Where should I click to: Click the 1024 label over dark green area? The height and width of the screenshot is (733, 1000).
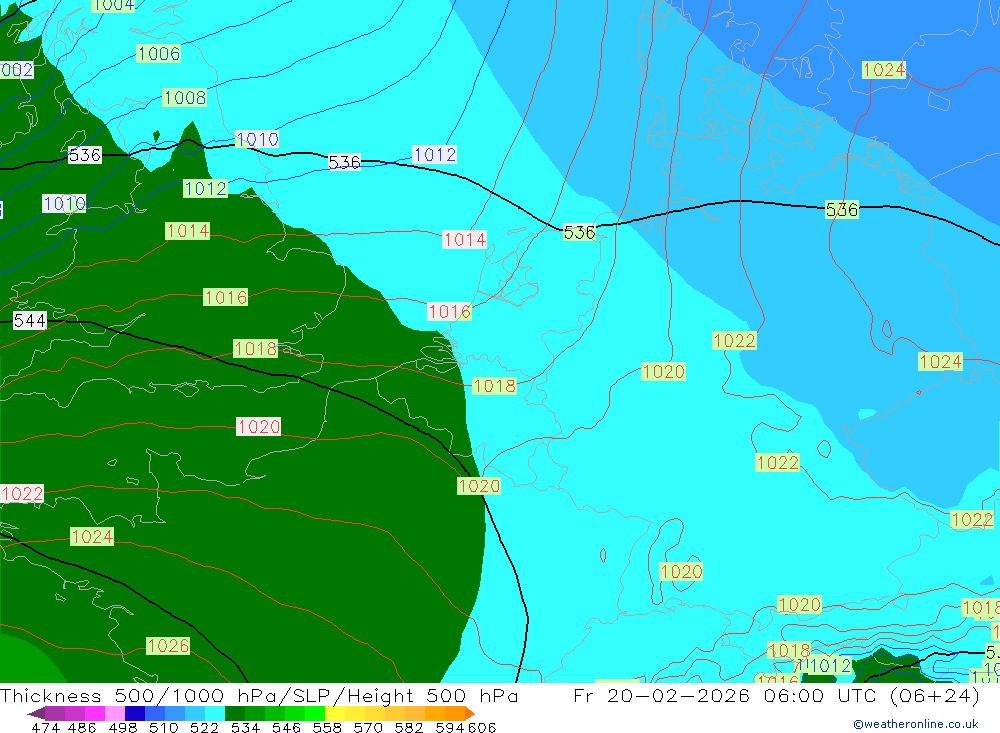(92, 537)
